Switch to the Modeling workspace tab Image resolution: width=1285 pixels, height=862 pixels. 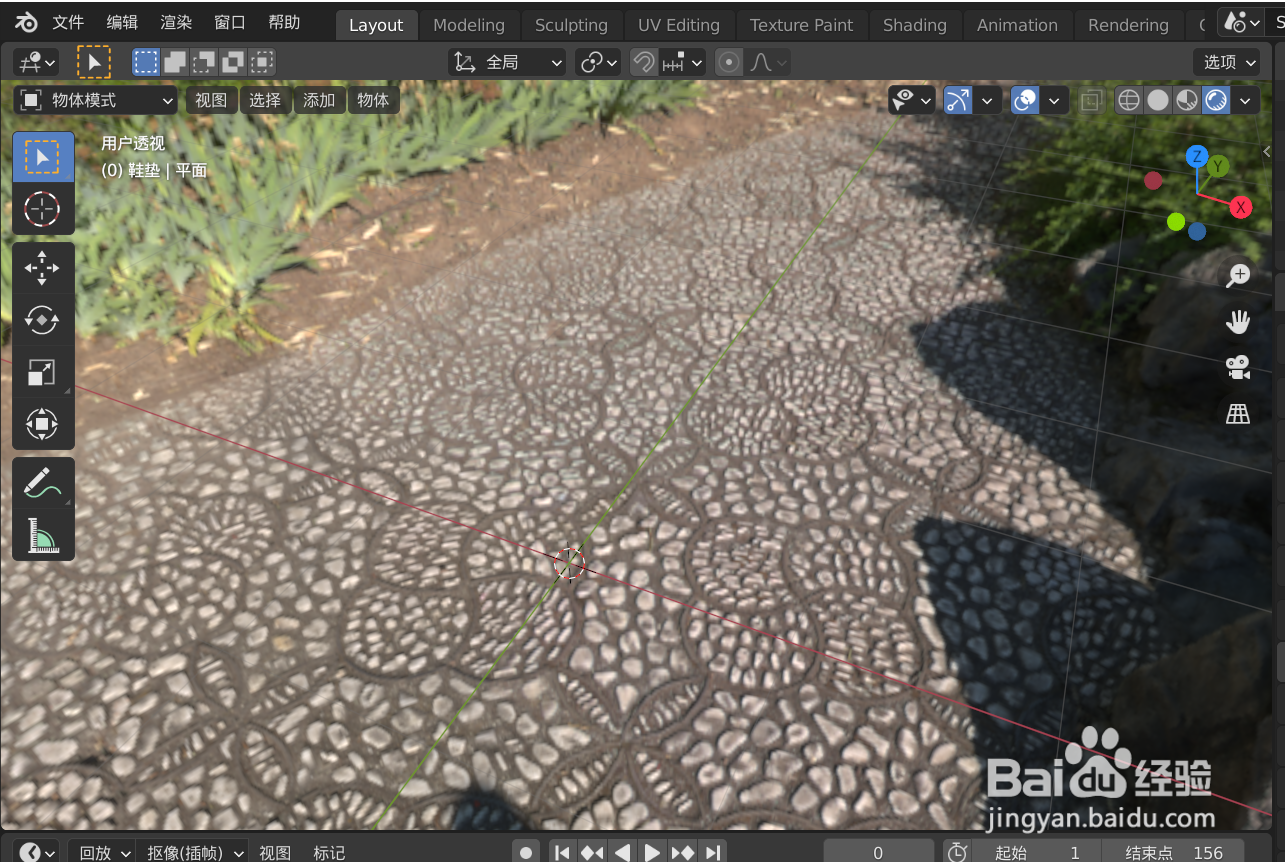tap(469, 25)
